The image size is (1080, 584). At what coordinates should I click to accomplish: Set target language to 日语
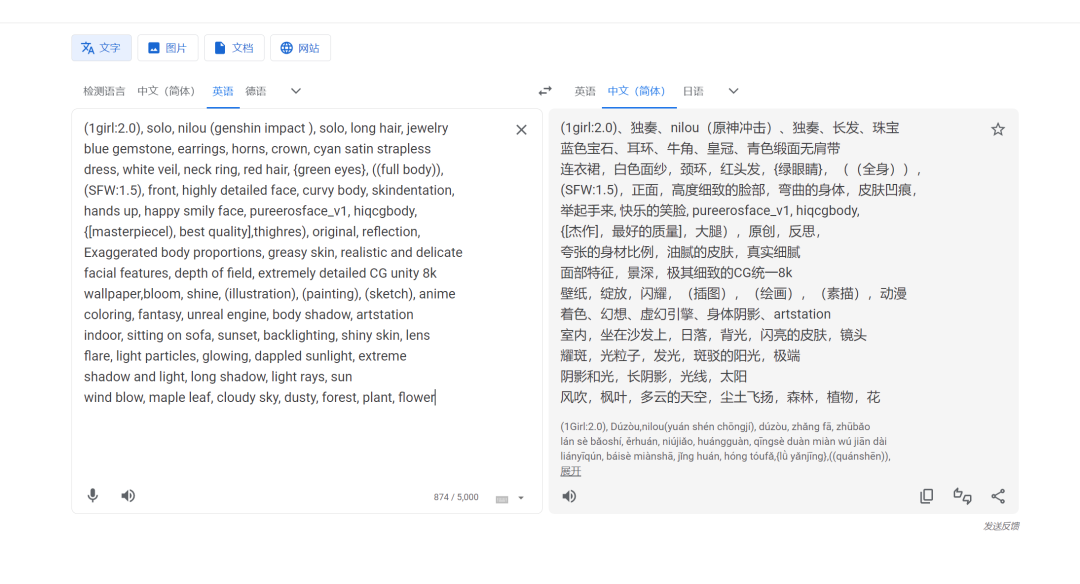(x=693, y=91)
